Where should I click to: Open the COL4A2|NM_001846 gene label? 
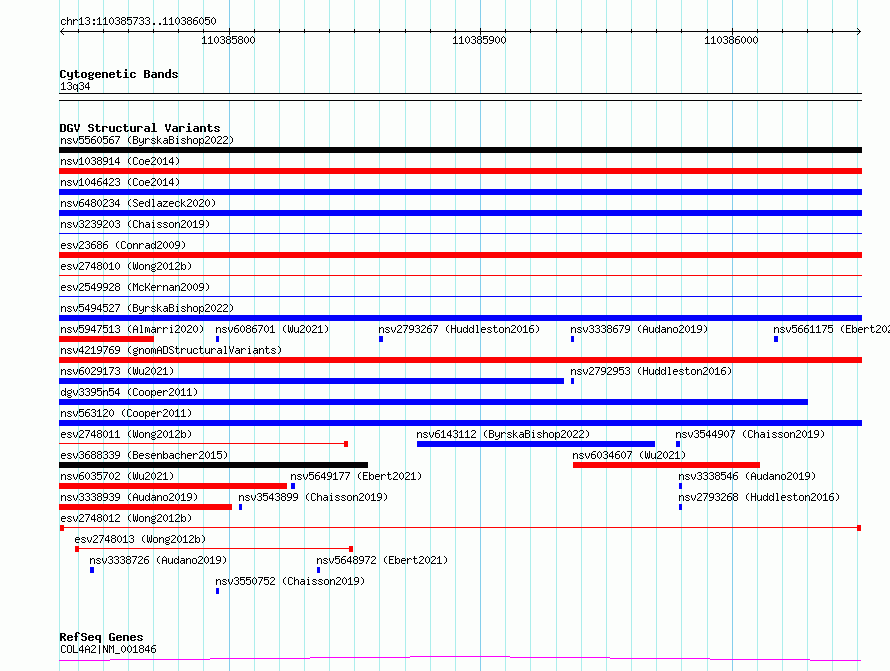click(108, 649)
